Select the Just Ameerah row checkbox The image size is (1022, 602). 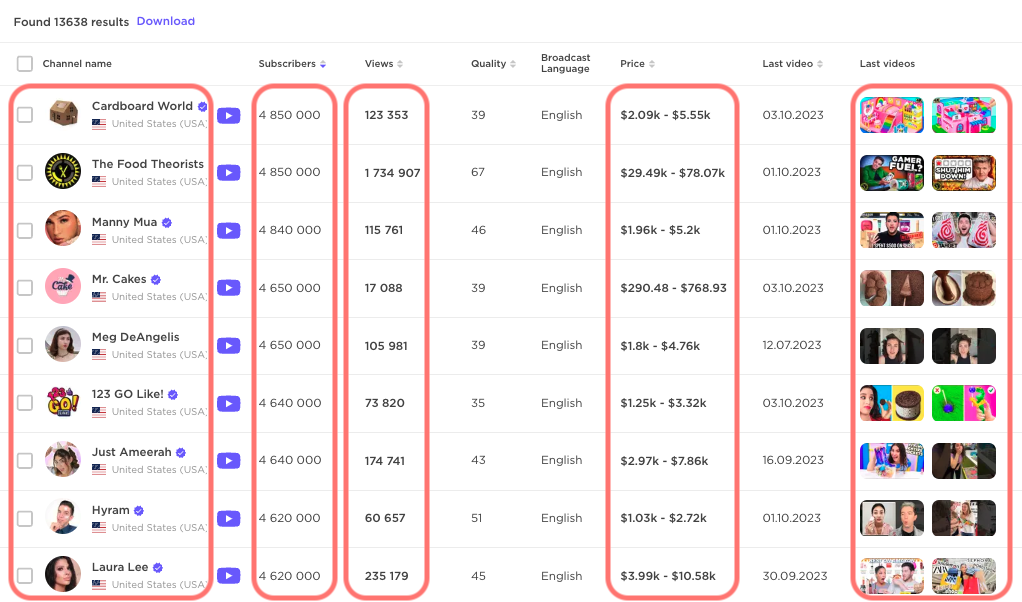coord(25,461)
